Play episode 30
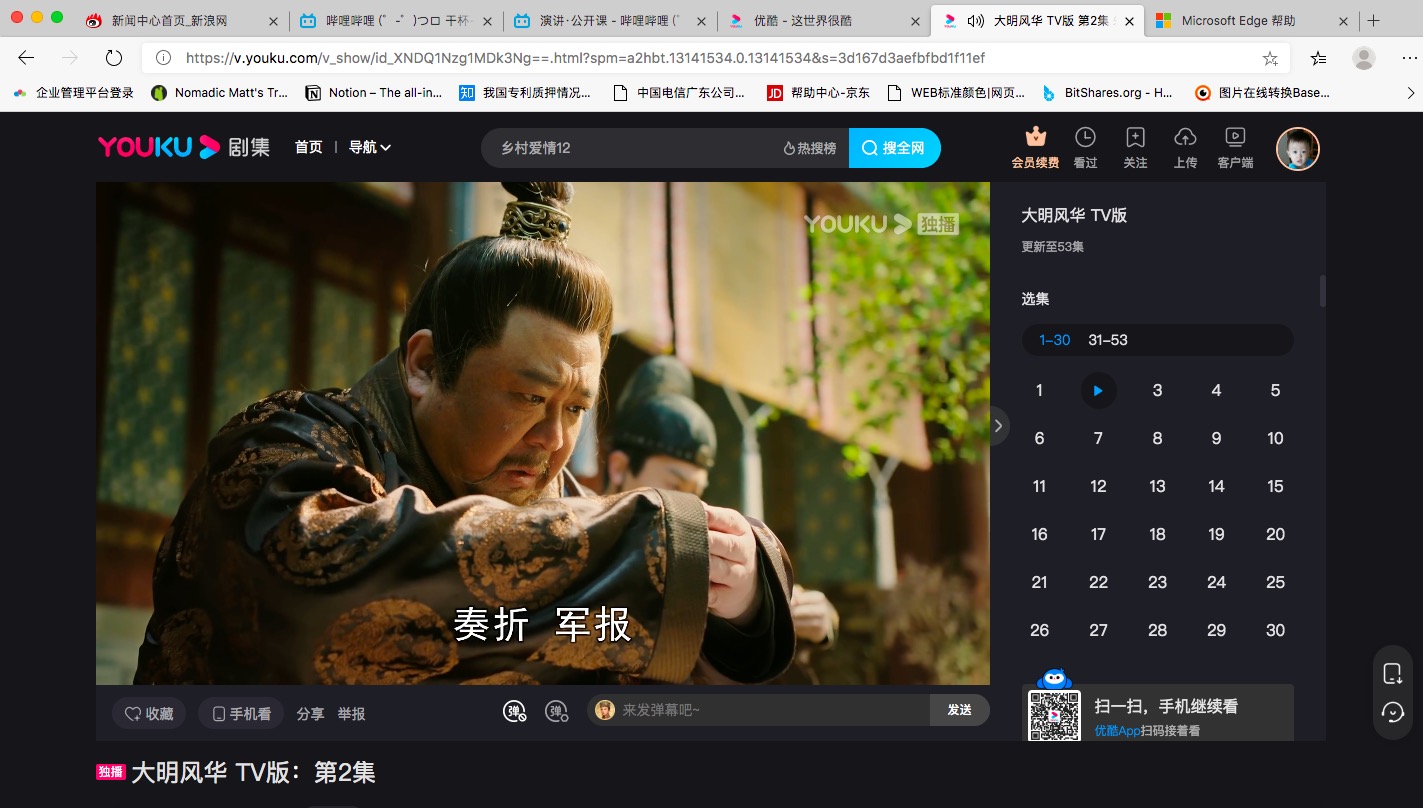This screenshot has height=808, width=1423. (x=1275, y=630)
